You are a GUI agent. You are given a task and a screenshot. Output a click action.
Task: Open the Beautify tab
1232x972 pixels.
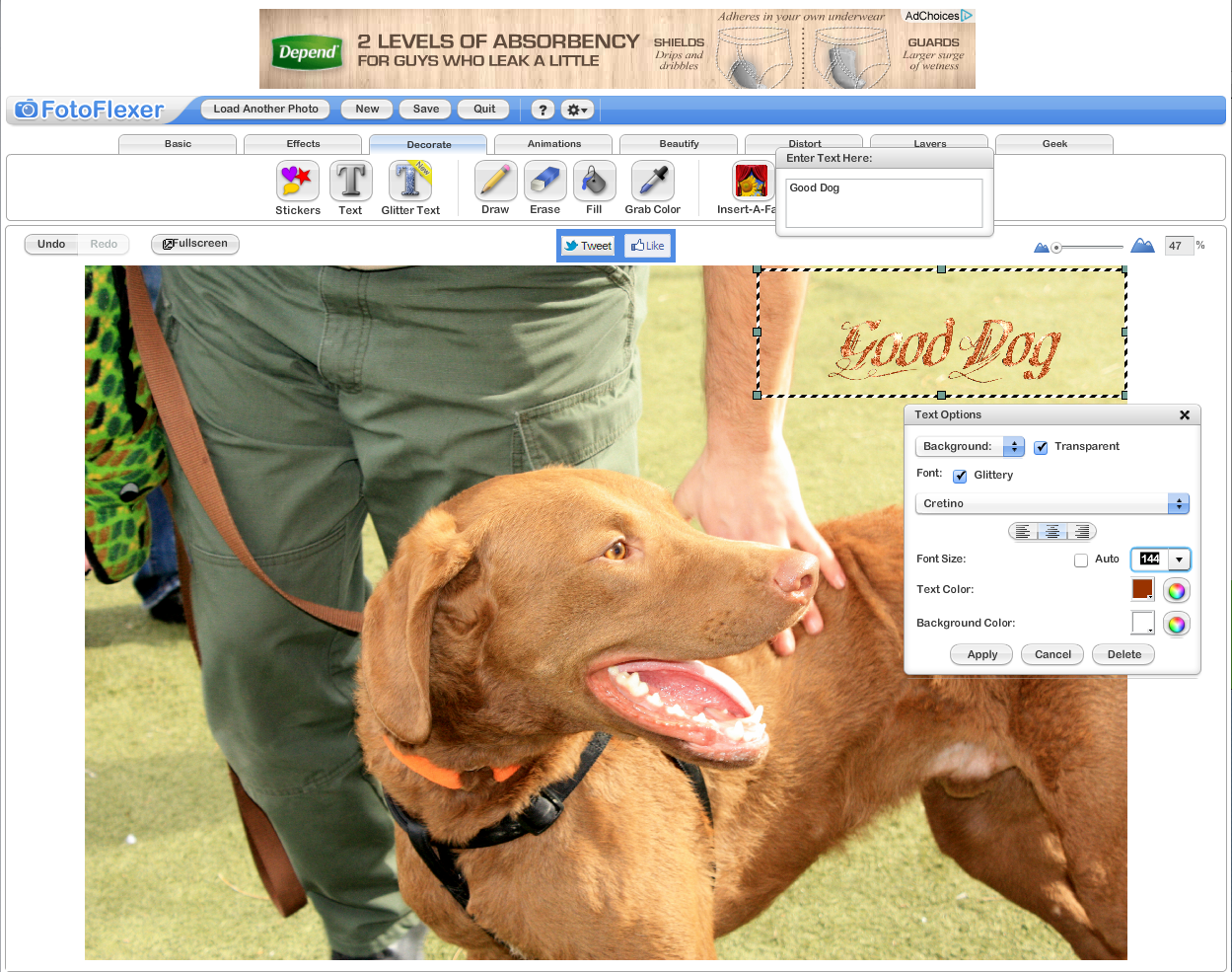(679, 144)
